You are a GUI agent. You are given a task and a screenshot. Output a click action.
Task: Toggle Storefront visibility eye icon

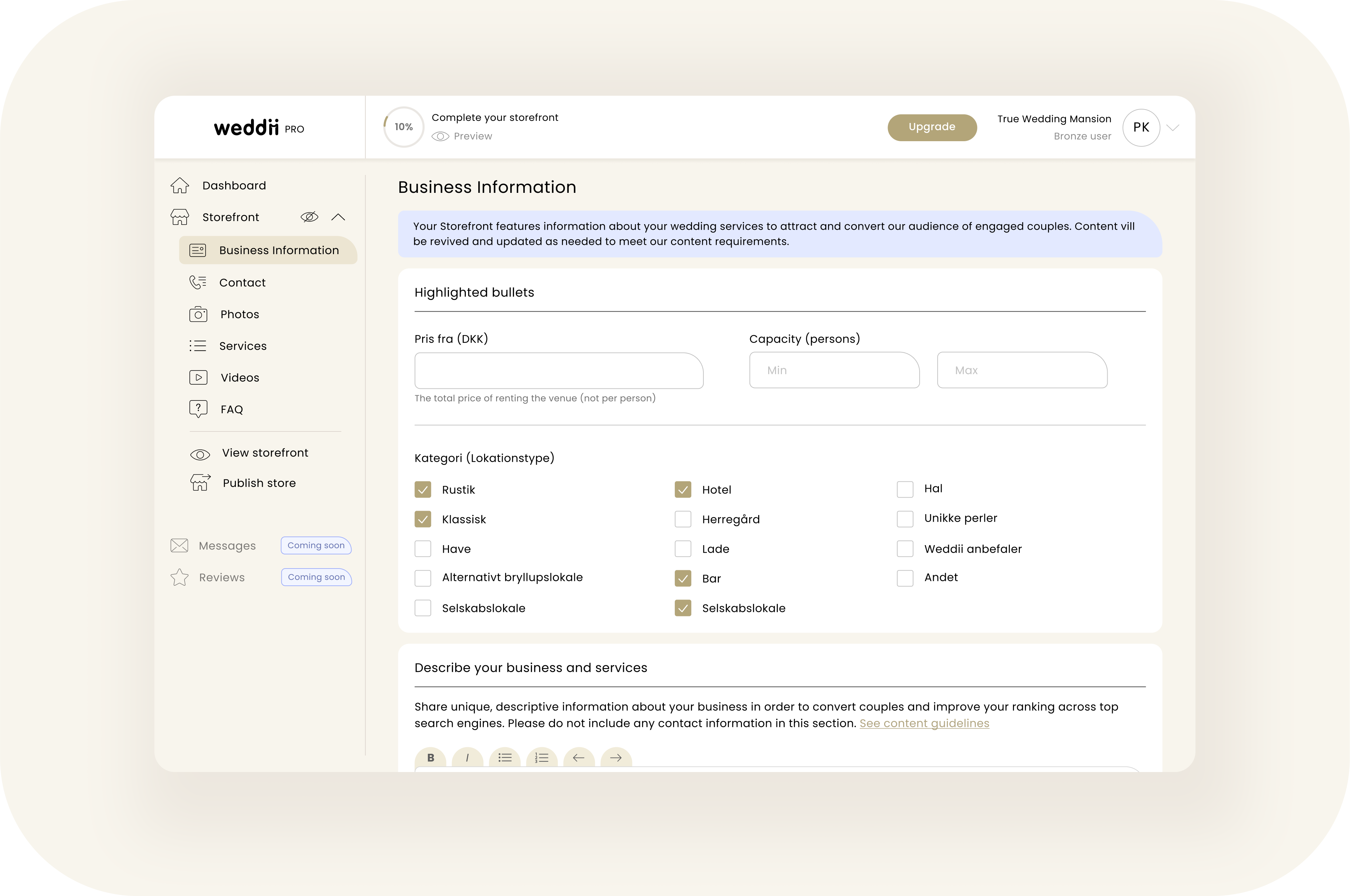point(309,217)
